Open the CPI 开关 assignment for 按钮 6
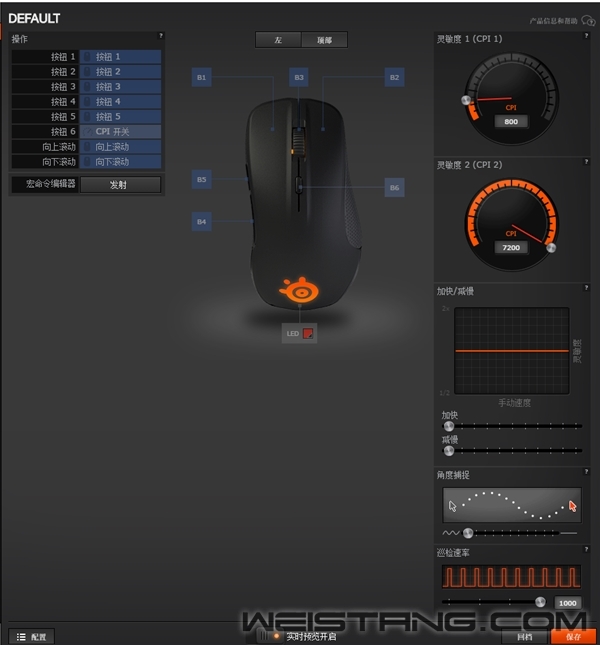 pos(120,132)
